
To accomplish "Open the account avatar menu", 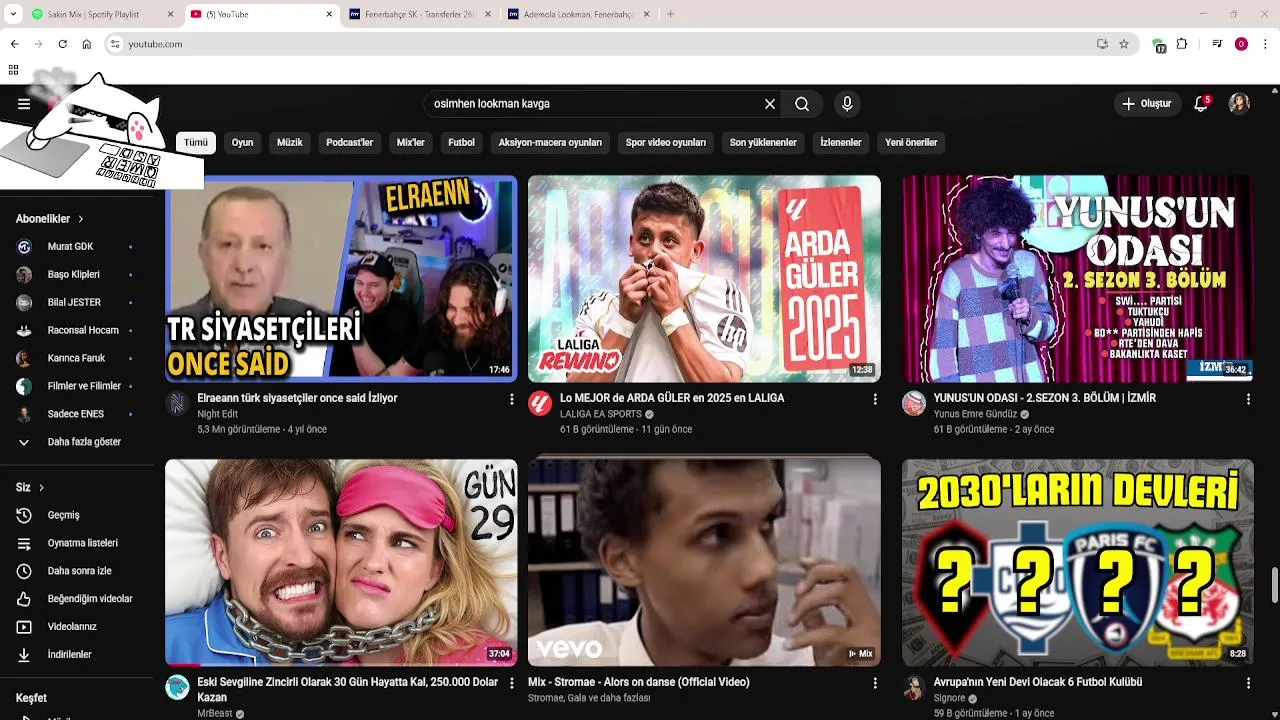I will coord(1239,104).
